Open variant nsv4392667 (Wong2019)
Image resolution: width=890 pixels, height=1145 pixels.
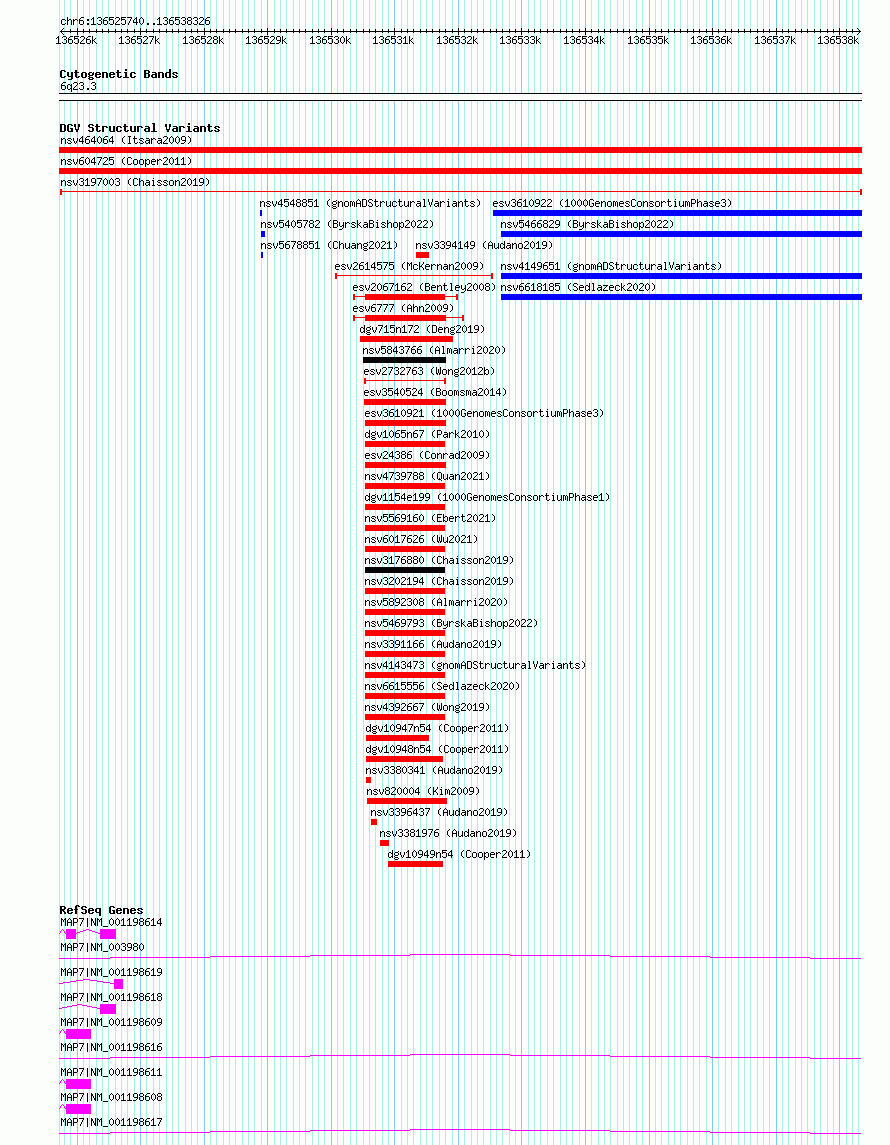428,708
